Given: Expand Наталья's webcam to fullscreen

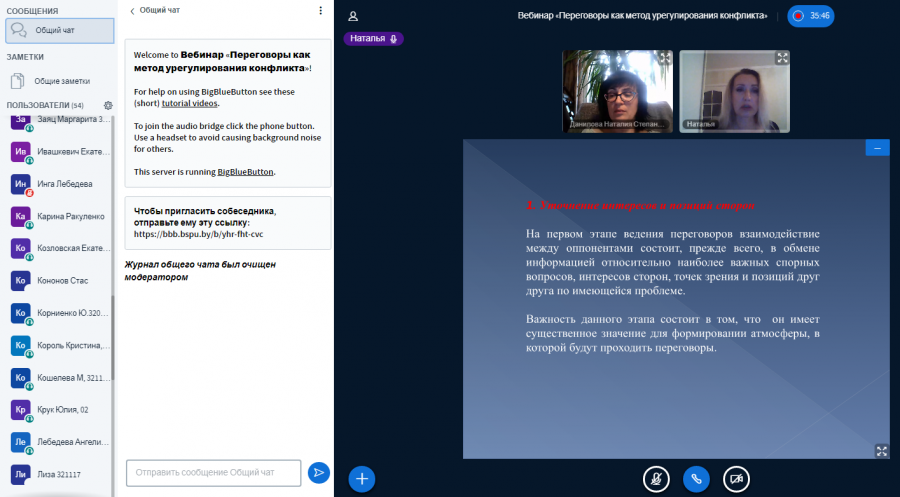Looking at the screenshot, I should [x=782, y=58].
